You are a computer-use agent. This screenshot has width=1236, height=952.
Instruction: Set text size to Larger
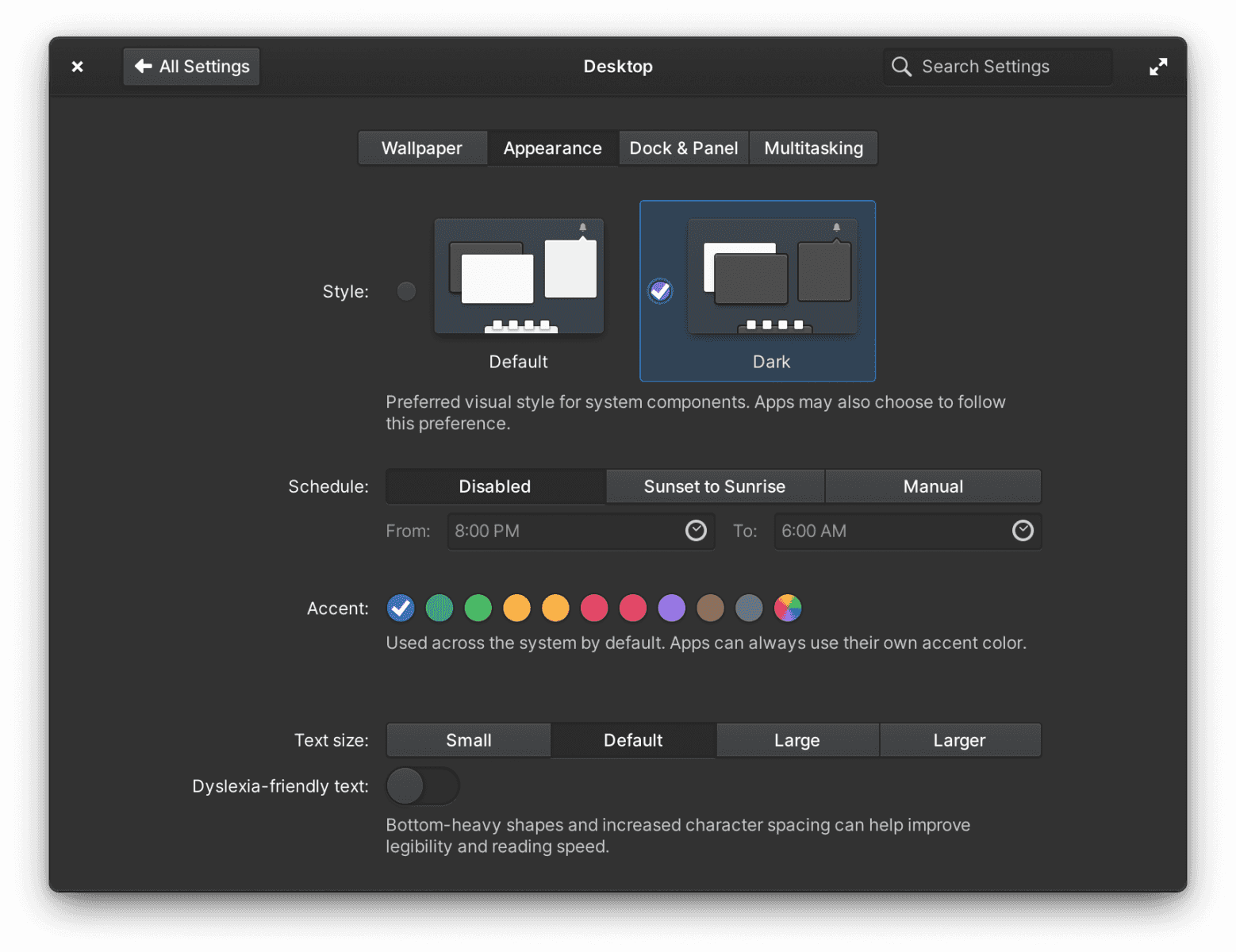click(x=960, y=740)
